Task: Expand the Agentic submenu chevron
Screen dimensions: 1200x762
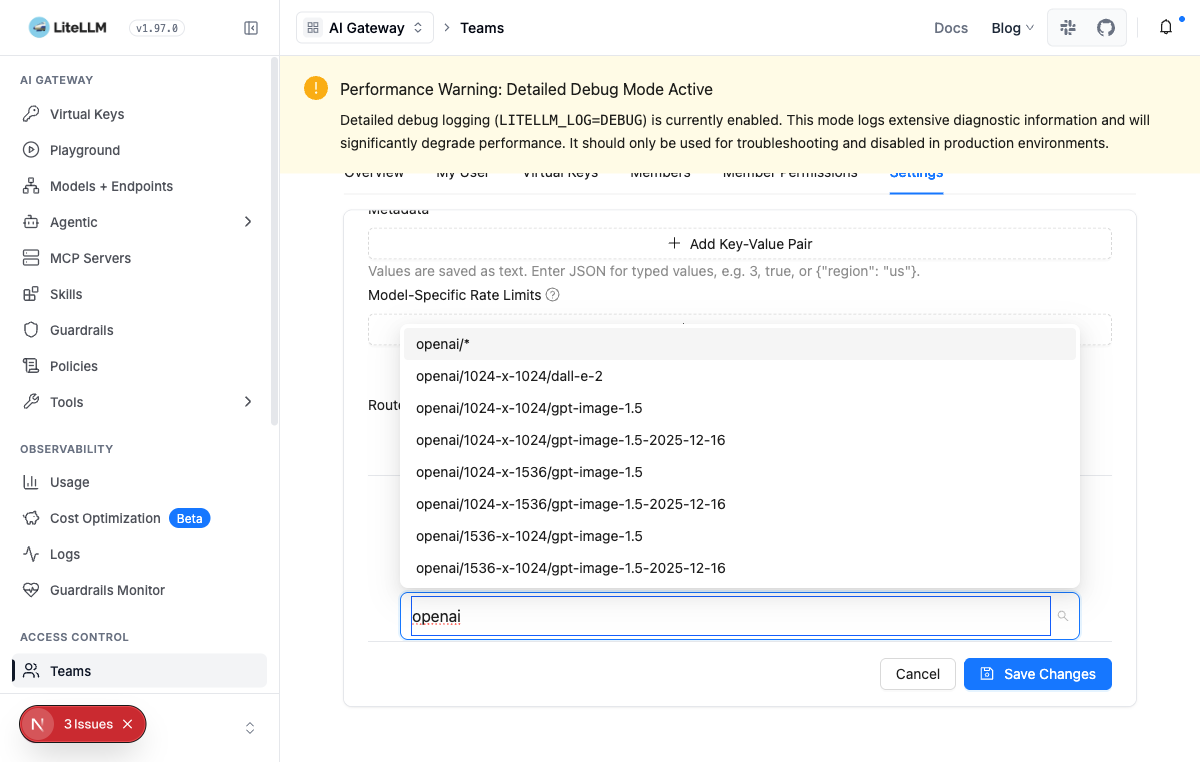Action: [x=248, y=222]
